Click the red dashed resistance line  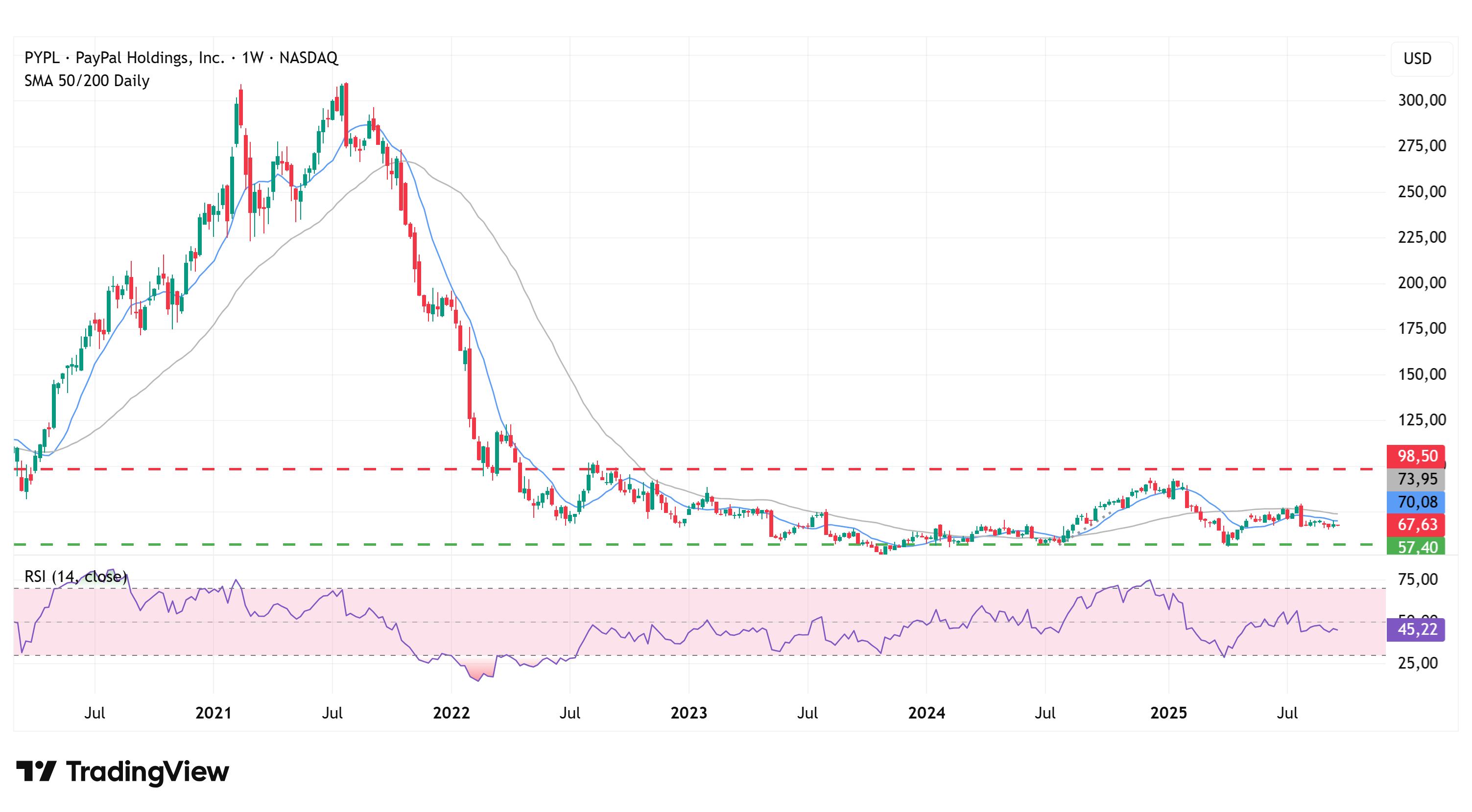coord(700,469)
